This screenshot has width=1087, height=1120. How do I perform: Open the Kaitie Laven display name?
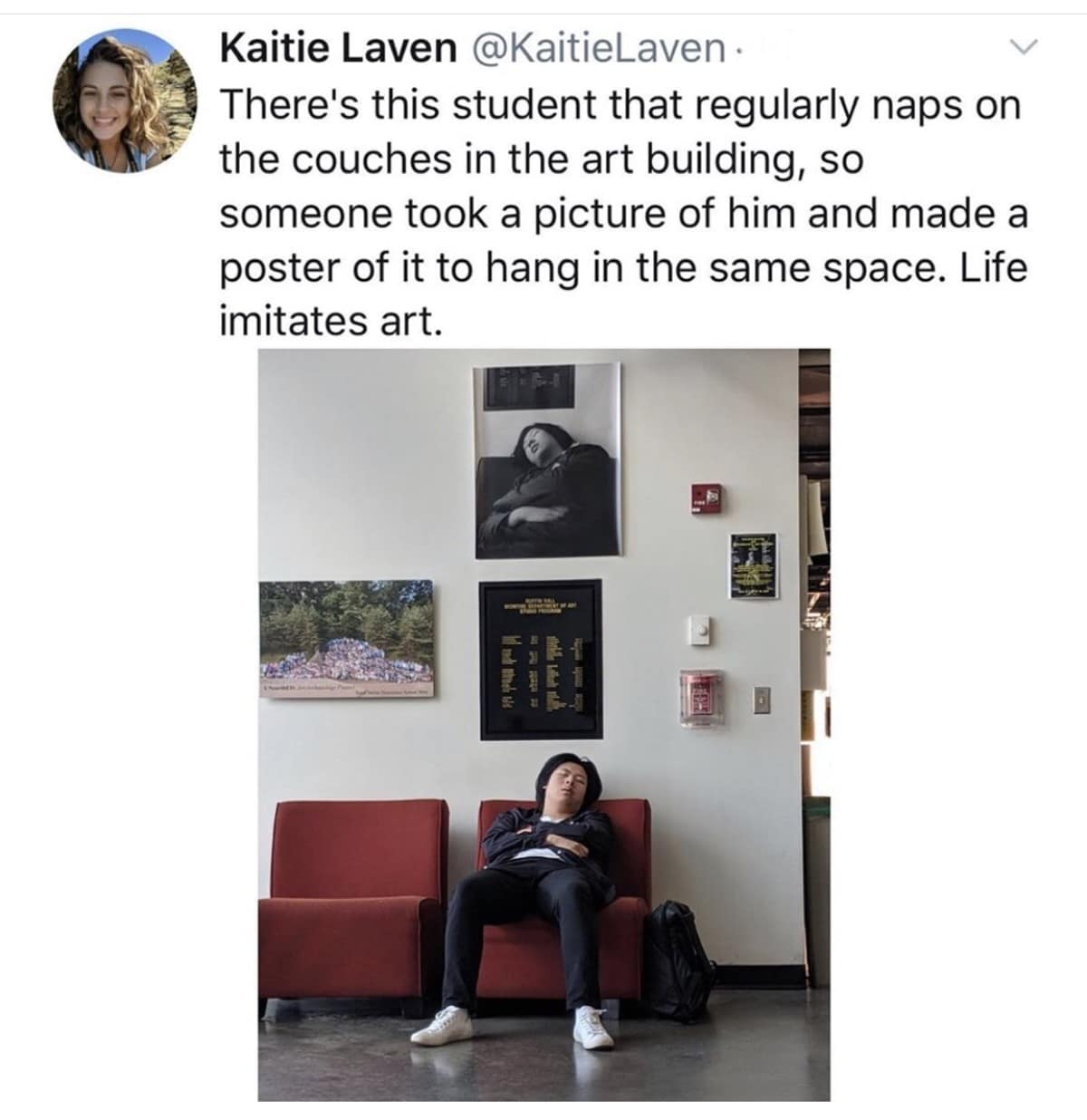click(339, 48)
